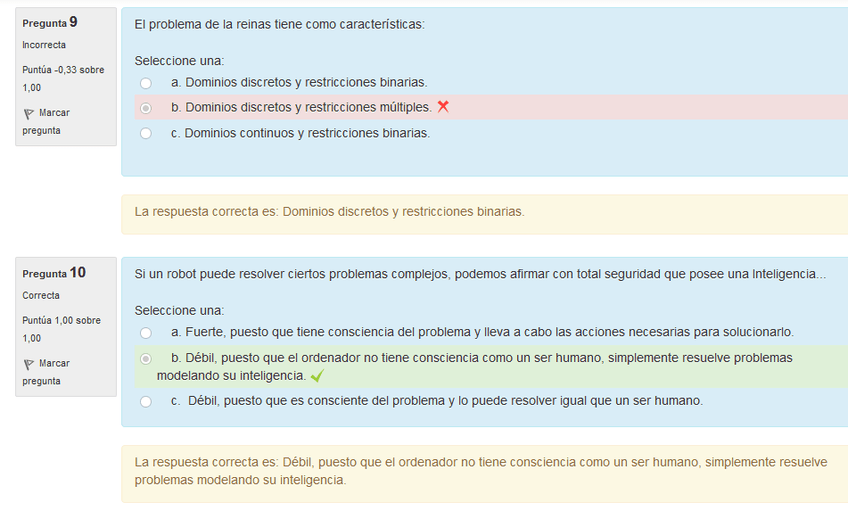This screenshot has width=848, height=511.
Task: Click question text Si un robot puede resolver
Action: [x=480, y=274]
